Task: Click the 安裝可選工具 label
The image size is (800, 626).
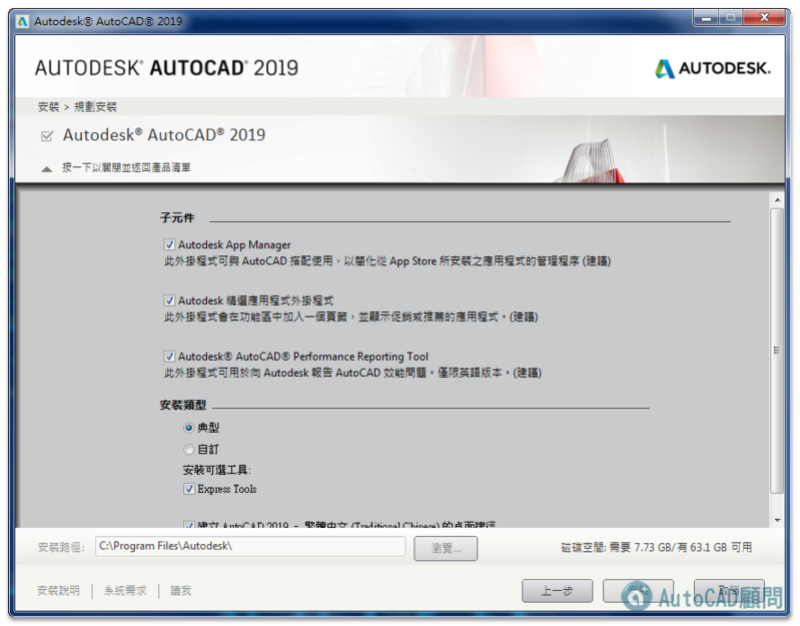Action: pyautogui.click(x=217, y=470)
